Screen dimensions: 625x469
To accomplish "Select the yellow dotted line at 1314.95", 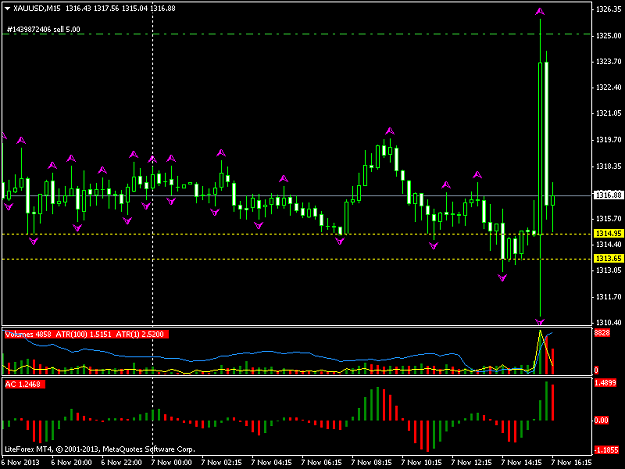I will [x=297, y=234].
